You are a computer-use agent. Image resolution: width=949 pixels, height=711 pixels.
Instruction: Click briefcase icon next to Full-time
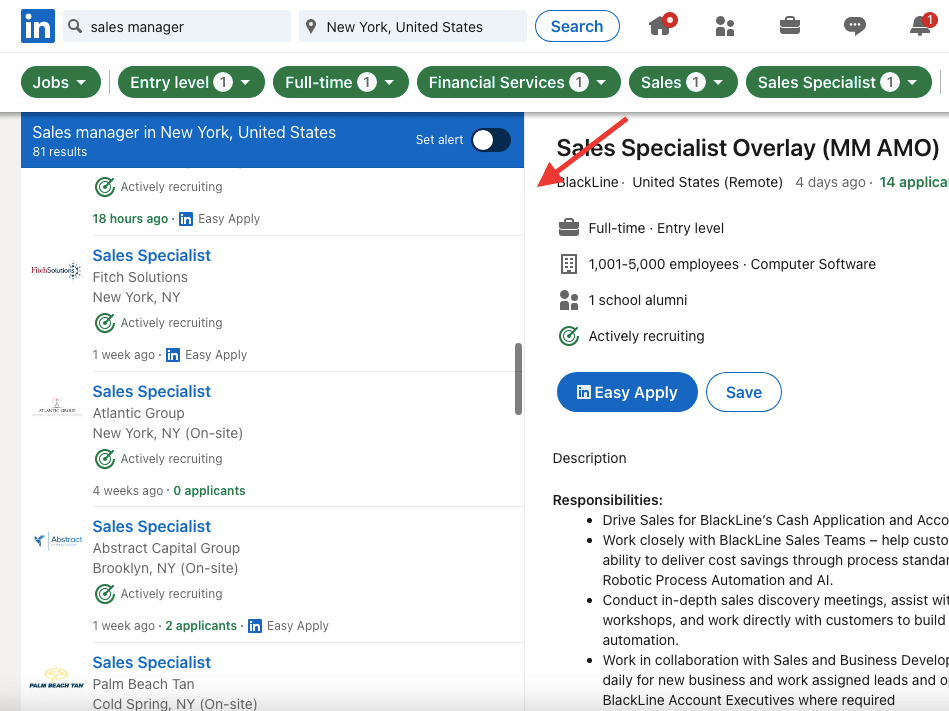[x=569, y=228]
